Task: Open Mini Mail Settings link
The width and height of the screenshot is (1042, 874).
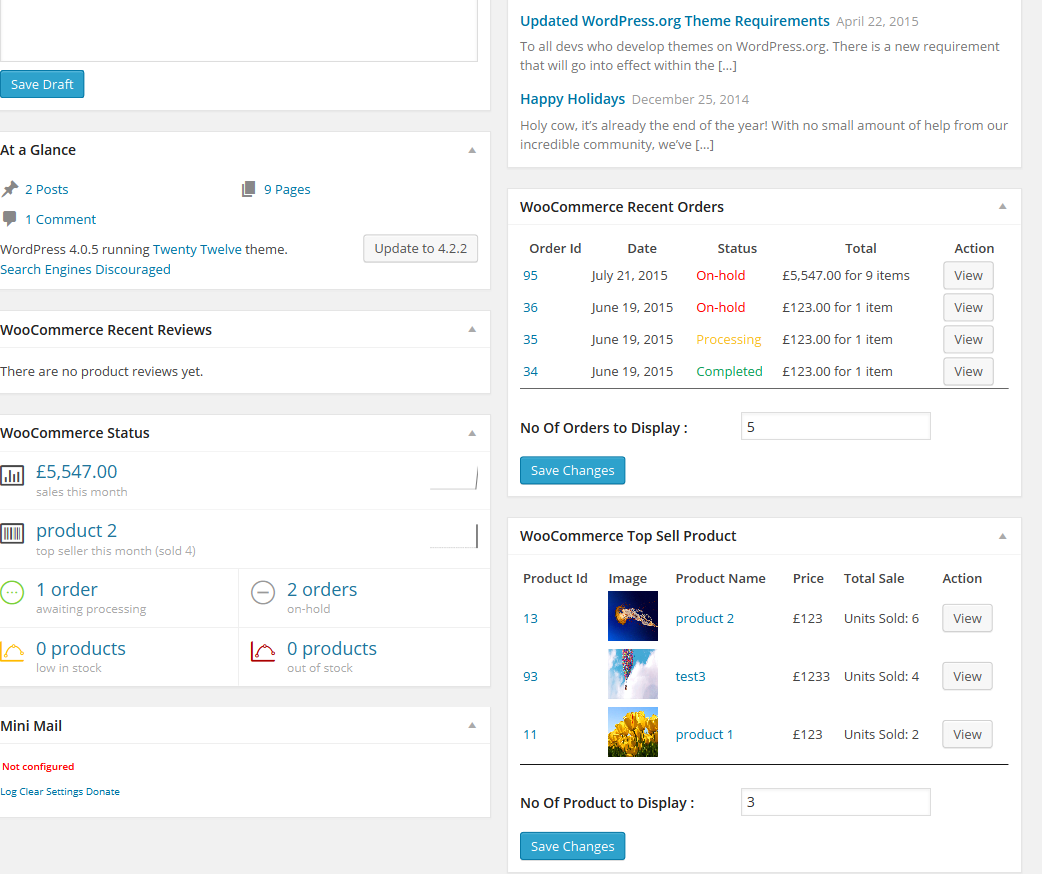Action: (64, 792)
